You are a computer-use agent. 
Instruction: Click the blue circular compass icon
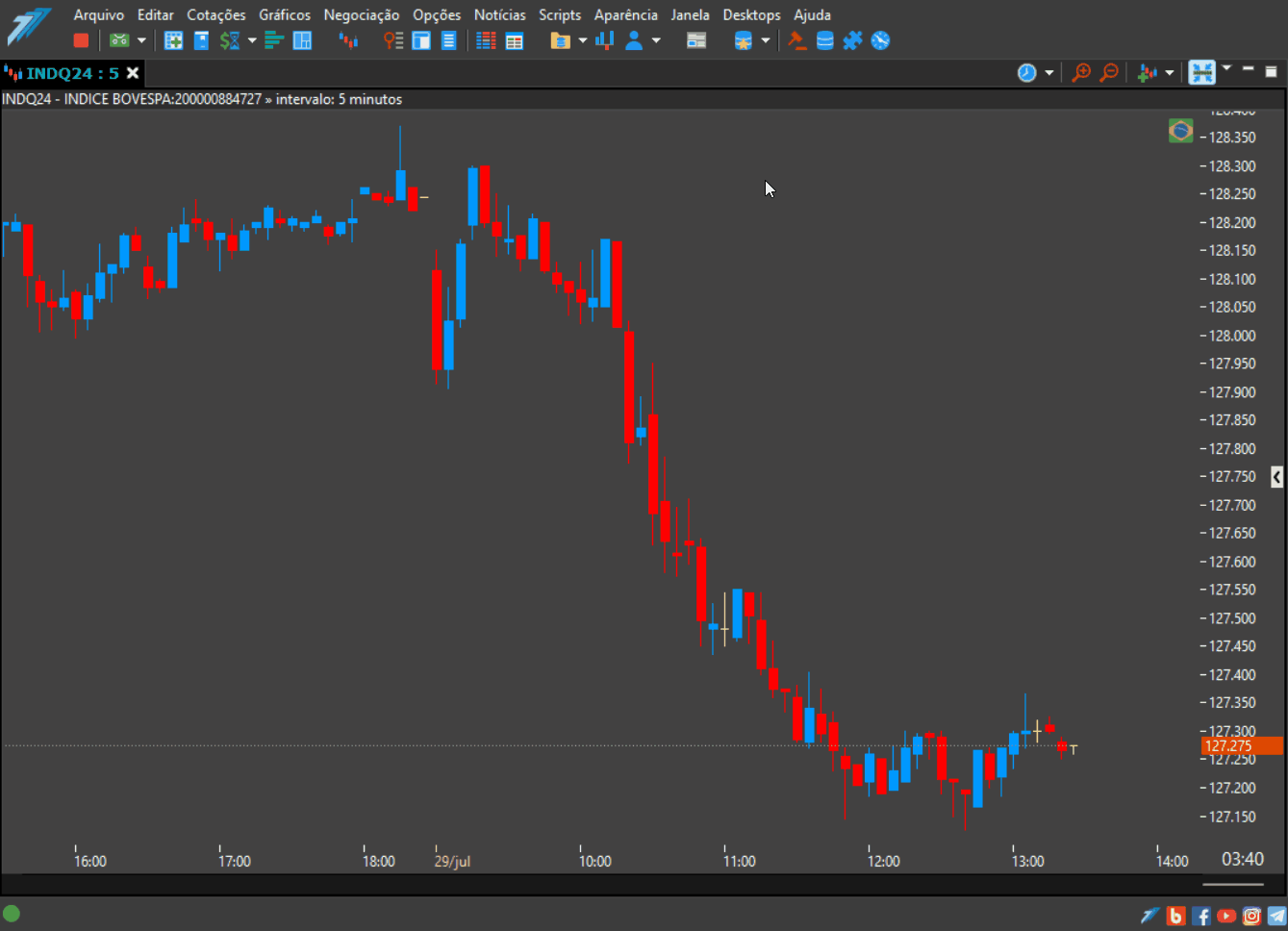880,40
